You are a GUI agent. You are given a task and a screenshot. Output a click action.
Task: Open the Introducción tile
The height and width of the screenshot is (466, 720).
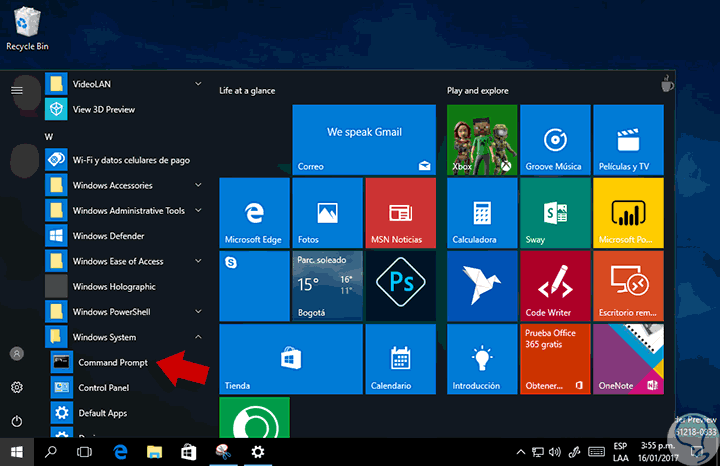coord(482,359)
